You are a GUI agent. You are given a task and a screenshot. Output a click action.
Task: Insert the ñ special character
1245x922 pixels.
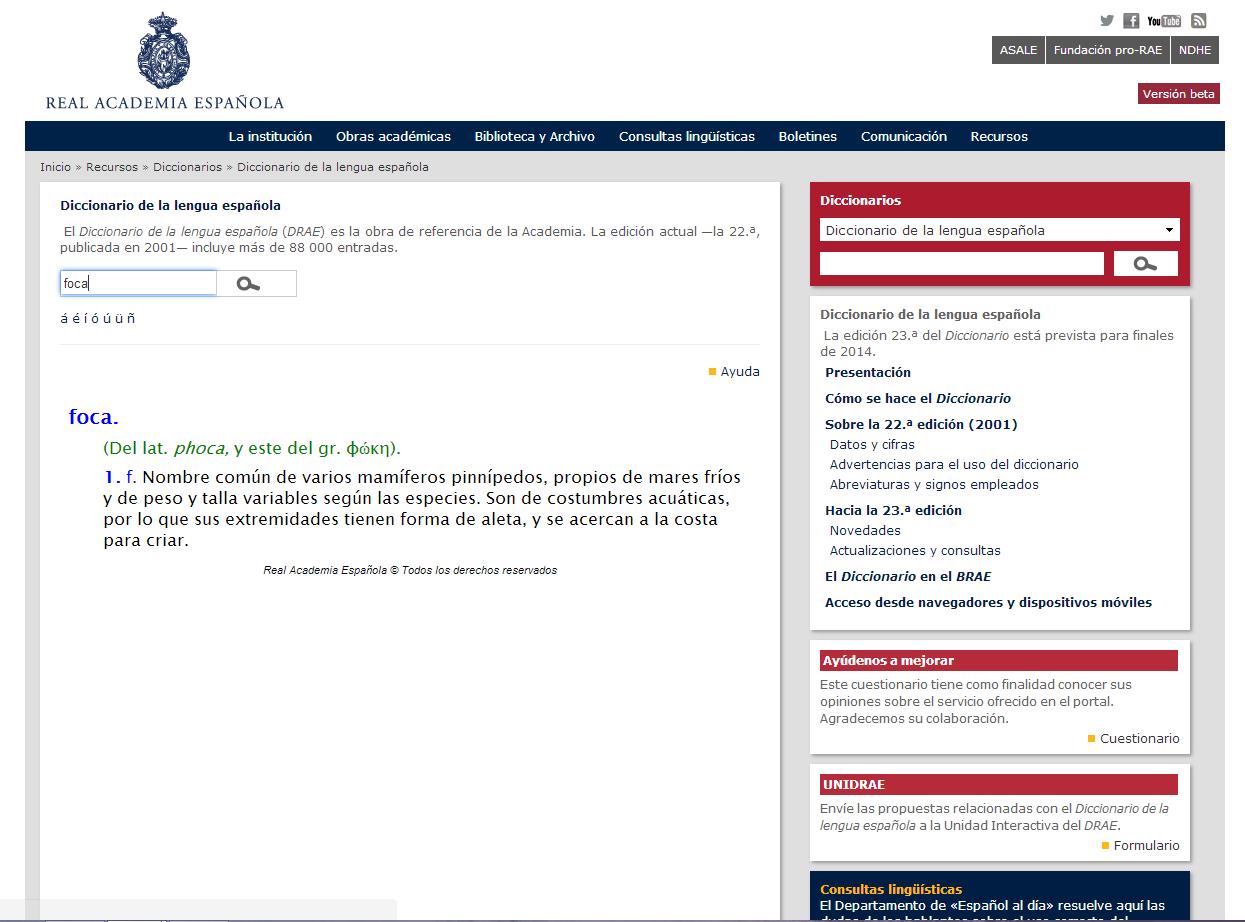(x=131, y=319)
